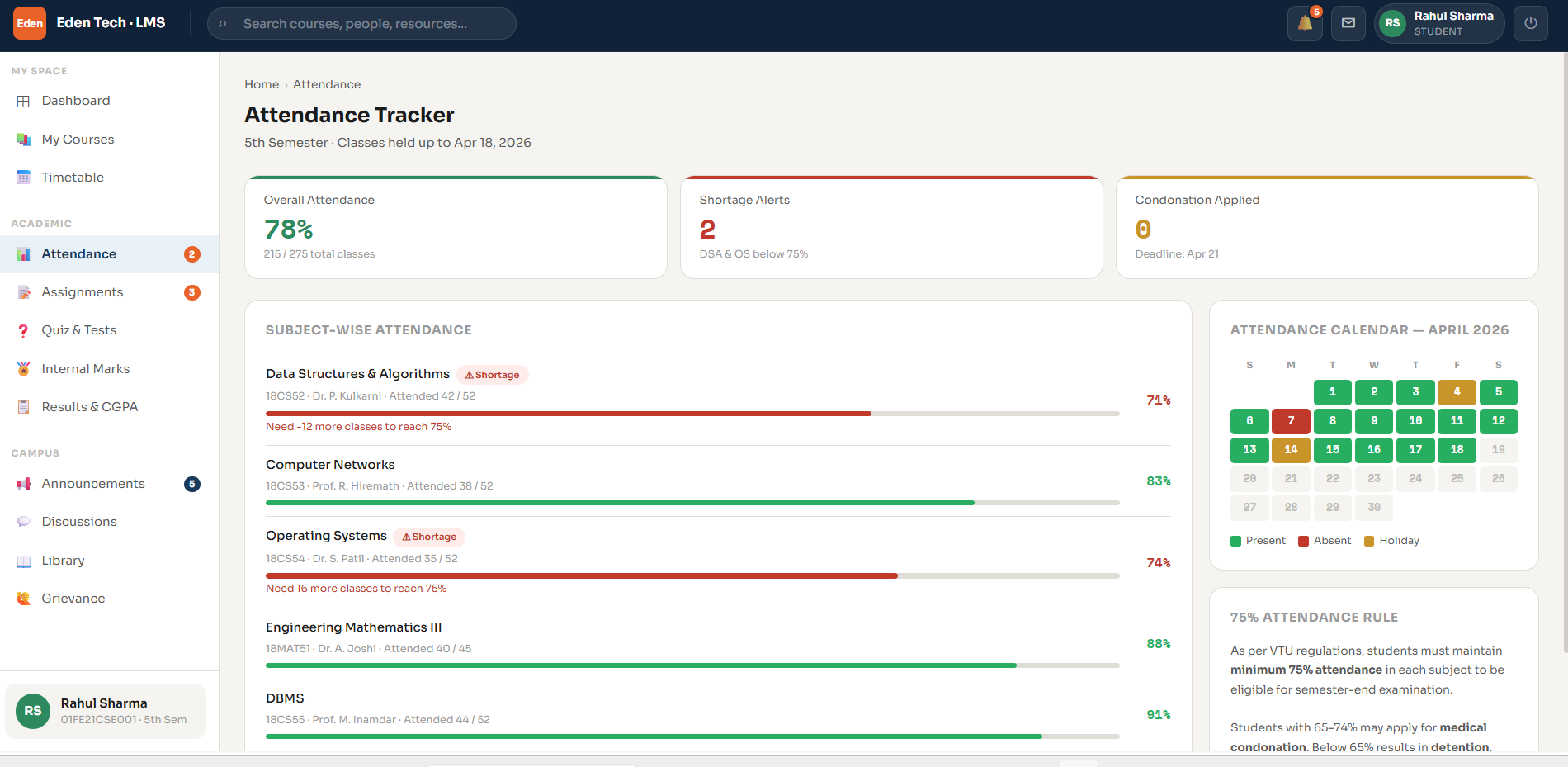
Task: Click the Overall Attendance 78% card
Action: tap(456, 227)
